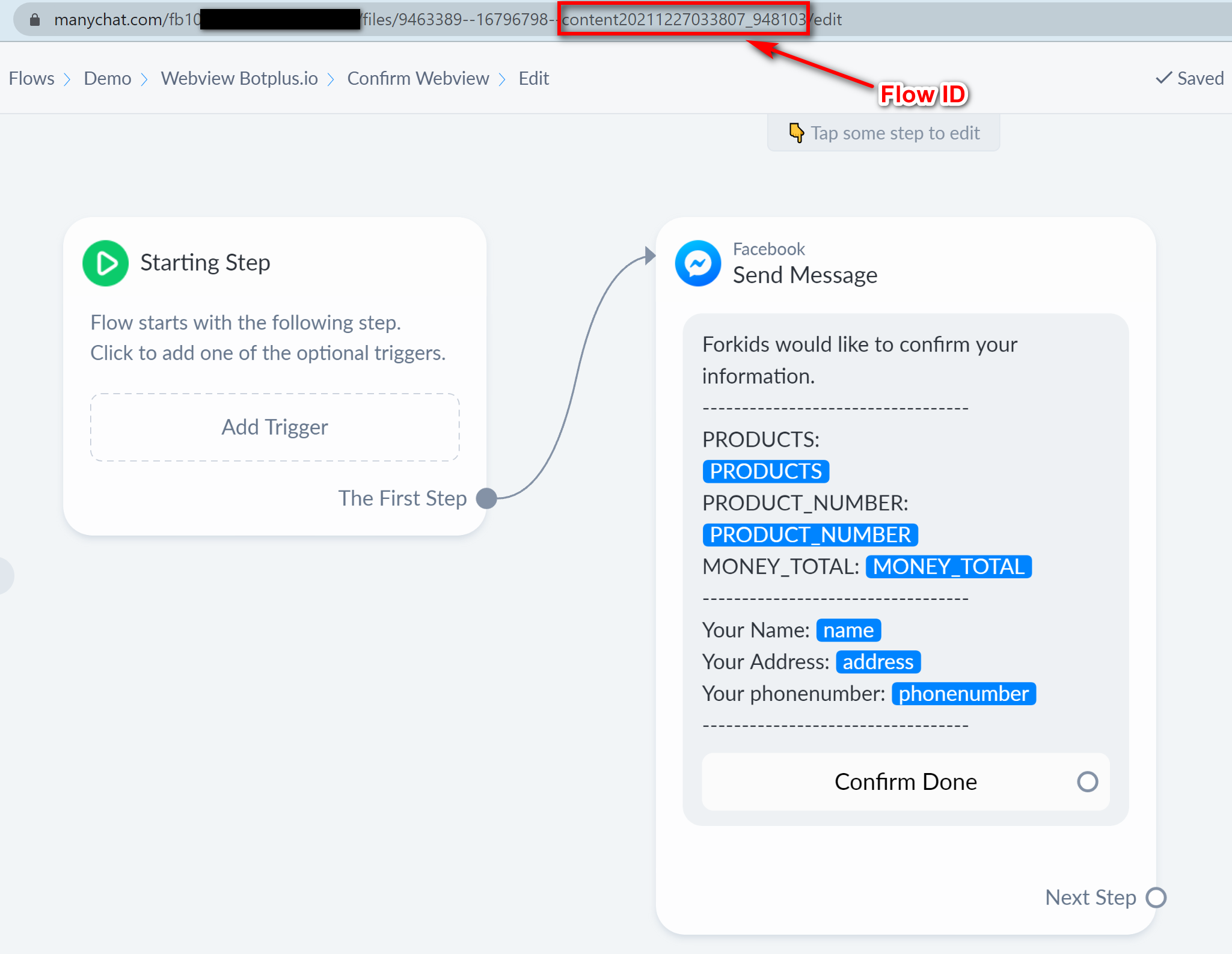Go to Demo folder breadcrumb
The width and height of the screenshot is (1232, 954).
107,78
